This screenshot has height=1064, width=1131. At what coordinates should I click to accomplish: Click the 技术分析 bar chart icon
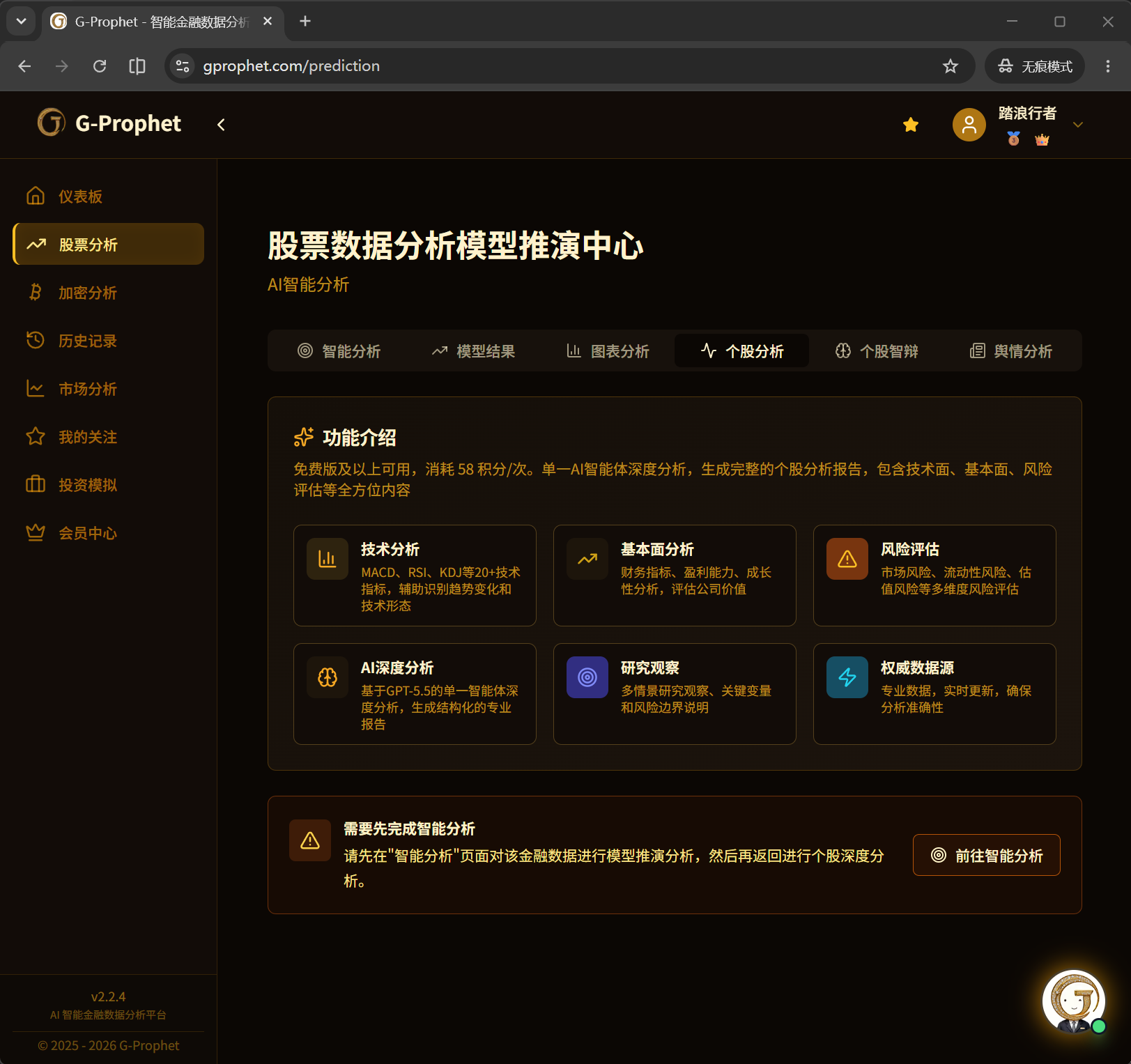pos(327,559)
